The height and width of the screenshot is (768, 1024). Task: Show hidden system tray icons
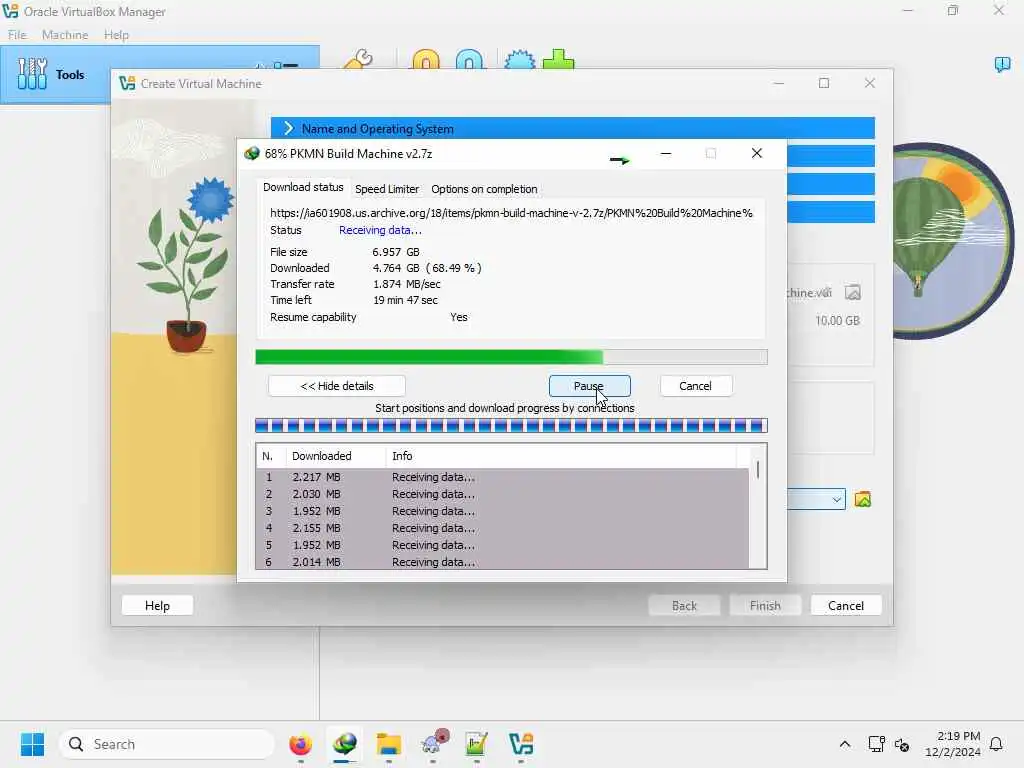click(844, 744)
